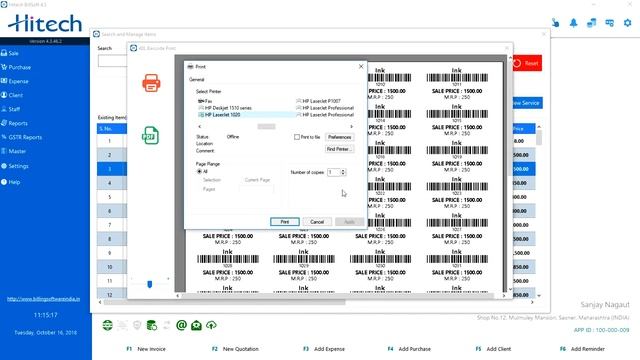Click F1 New Invoice shortcut
Viewport: 640px width, 360px height.
(x=146, y=349)
